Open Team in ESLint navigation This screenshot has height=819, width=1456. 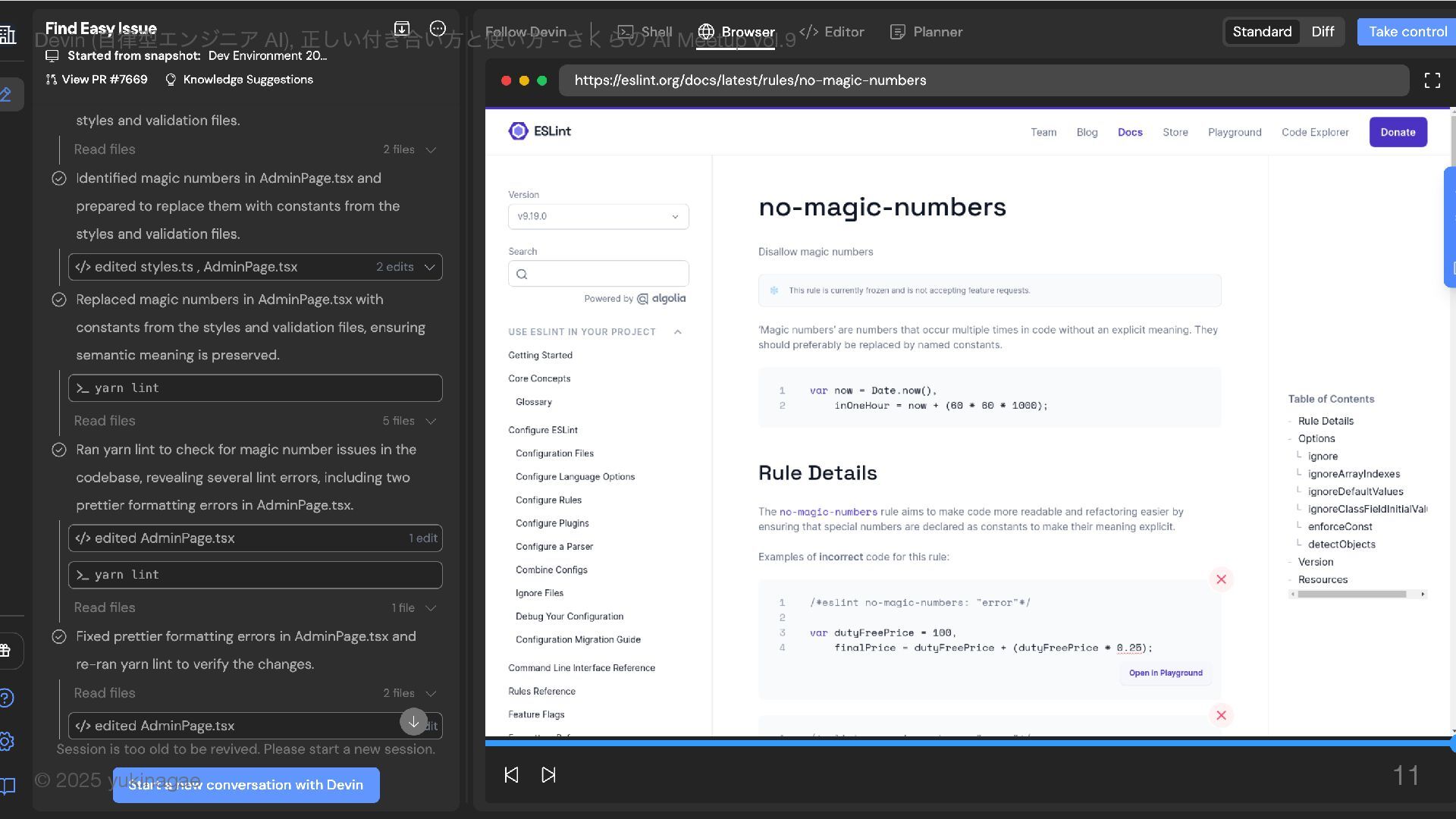(1043, 132)
